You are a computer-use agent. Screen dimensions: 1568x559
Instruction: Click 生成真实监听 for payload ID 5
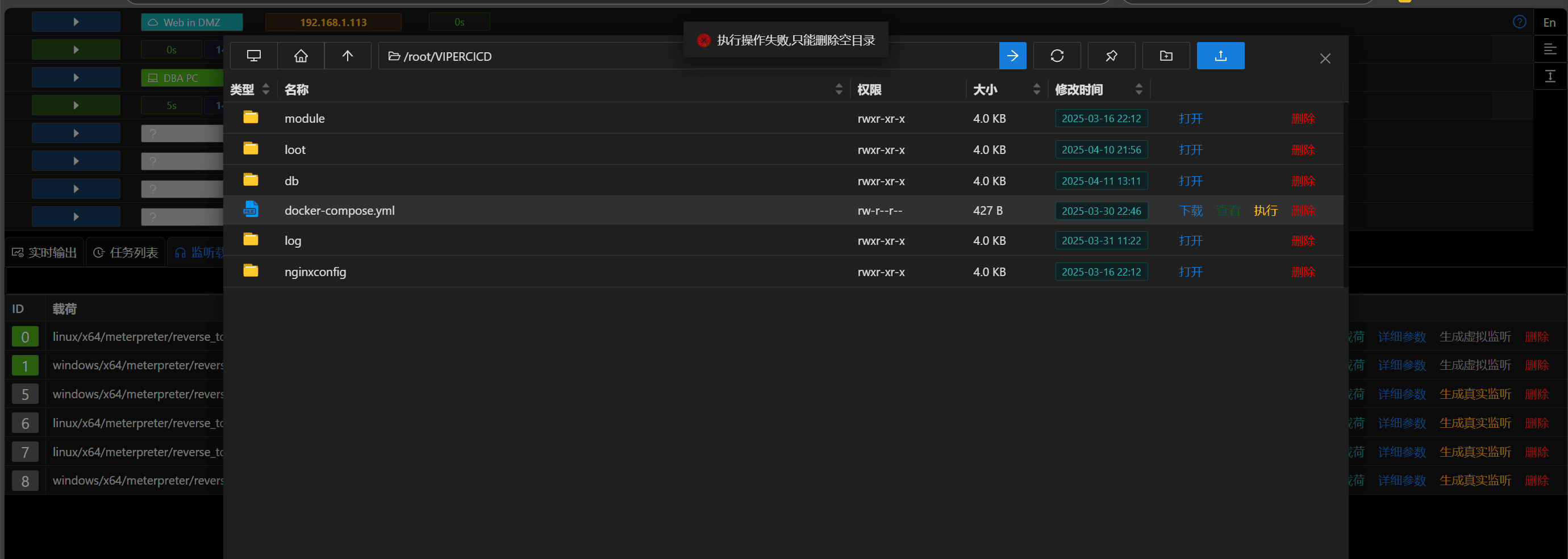[x=1475, y=394]
